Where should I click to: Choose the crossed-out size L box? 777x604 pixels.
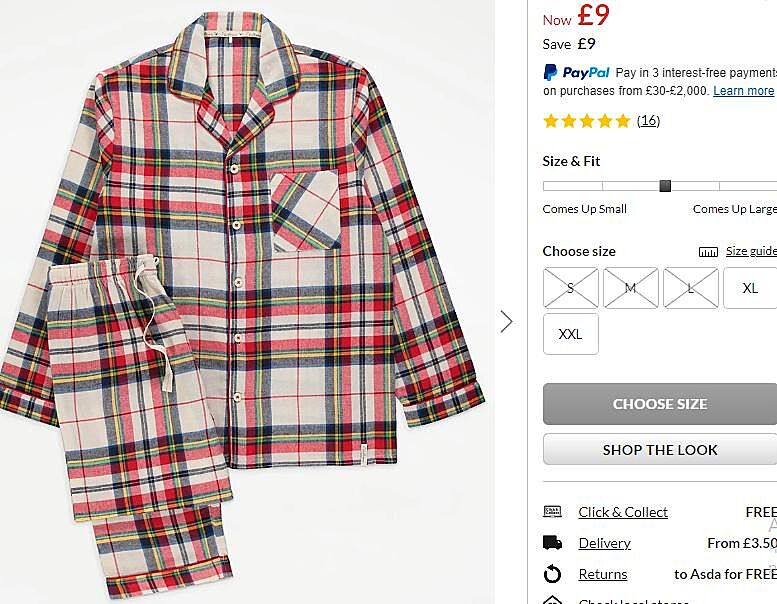click(x=690, y=288)
